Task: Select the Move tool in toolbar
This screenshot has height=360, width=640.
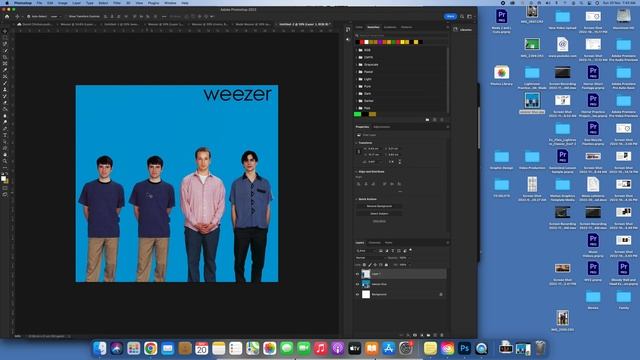Action: coord(5,31)
